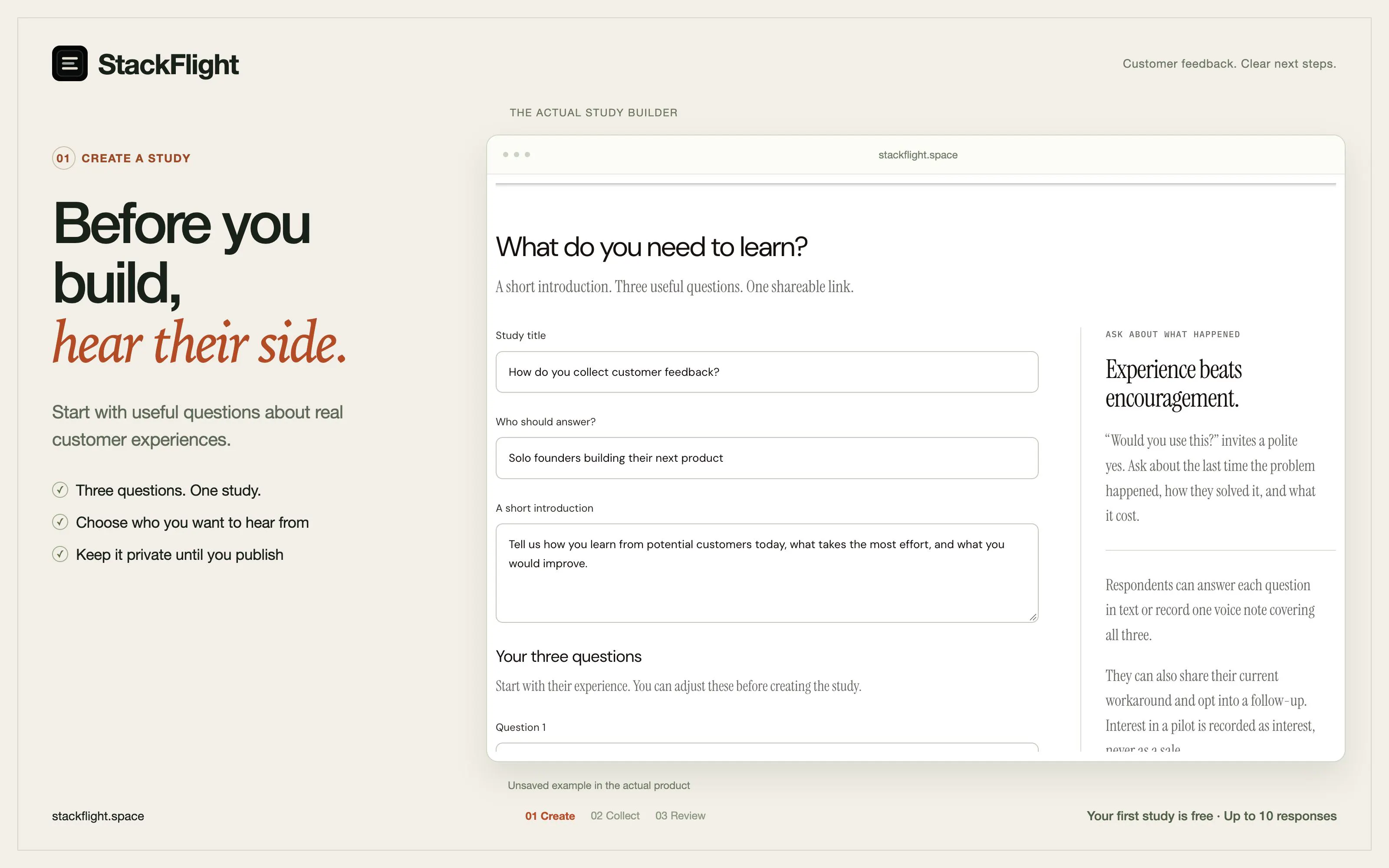Click the checkmark icon beside "Keep it private until you publish"
The height and width of the screenshot is (868, 1389).
coord(60,554)
